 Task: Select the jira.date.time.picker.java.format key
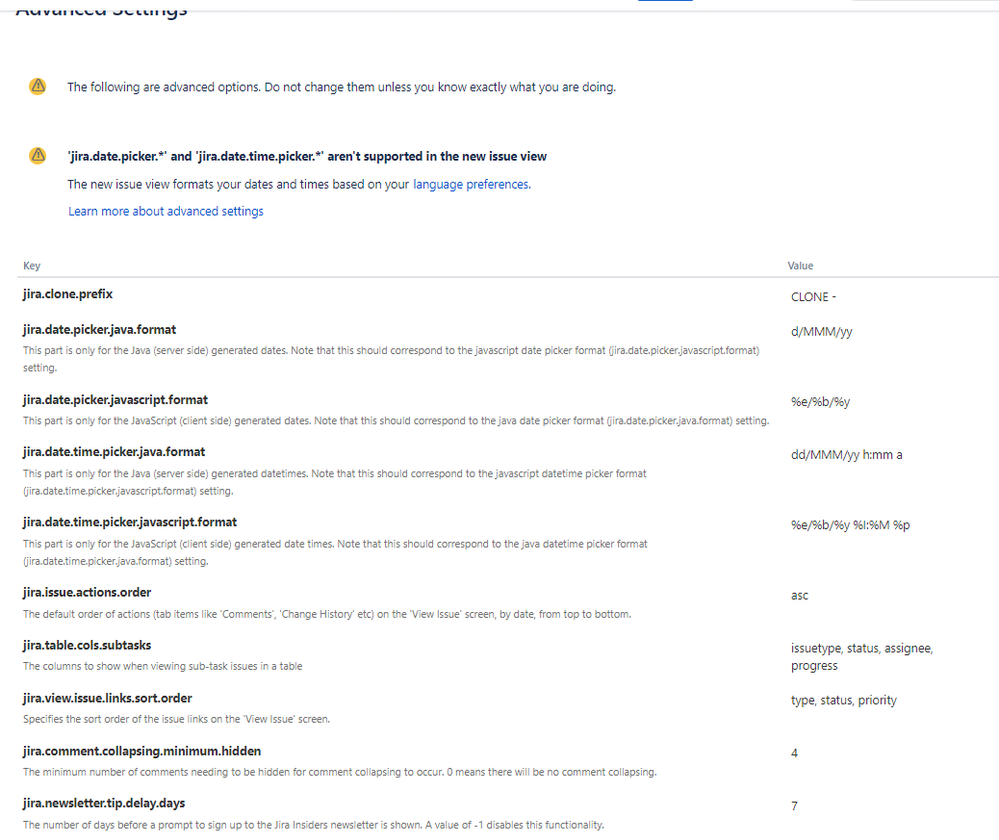point(114,452)
